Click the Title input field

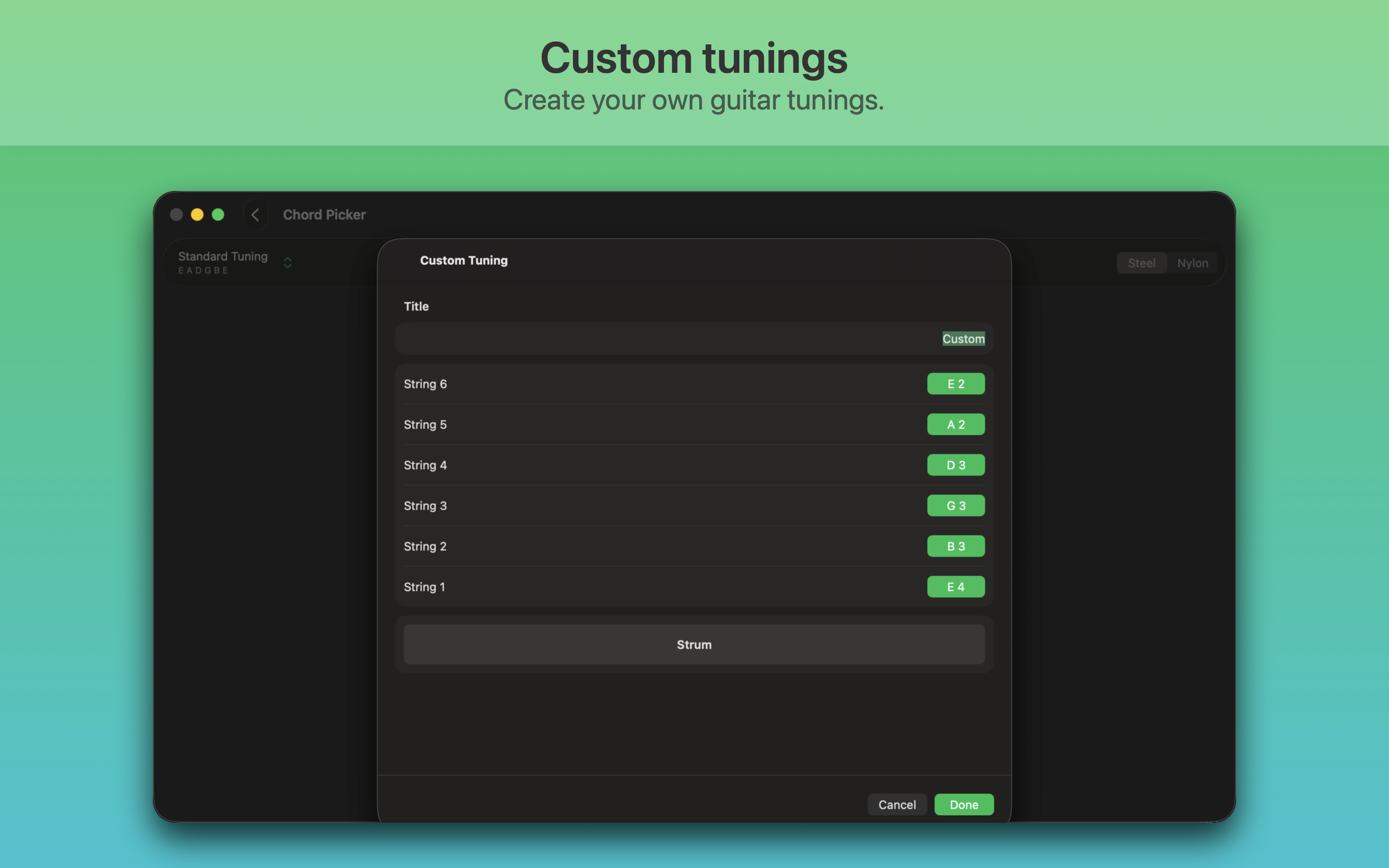point(694,339)
